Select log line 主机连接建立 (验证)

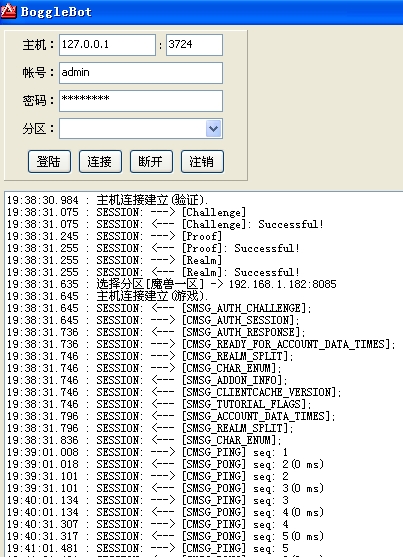(107, 200)
